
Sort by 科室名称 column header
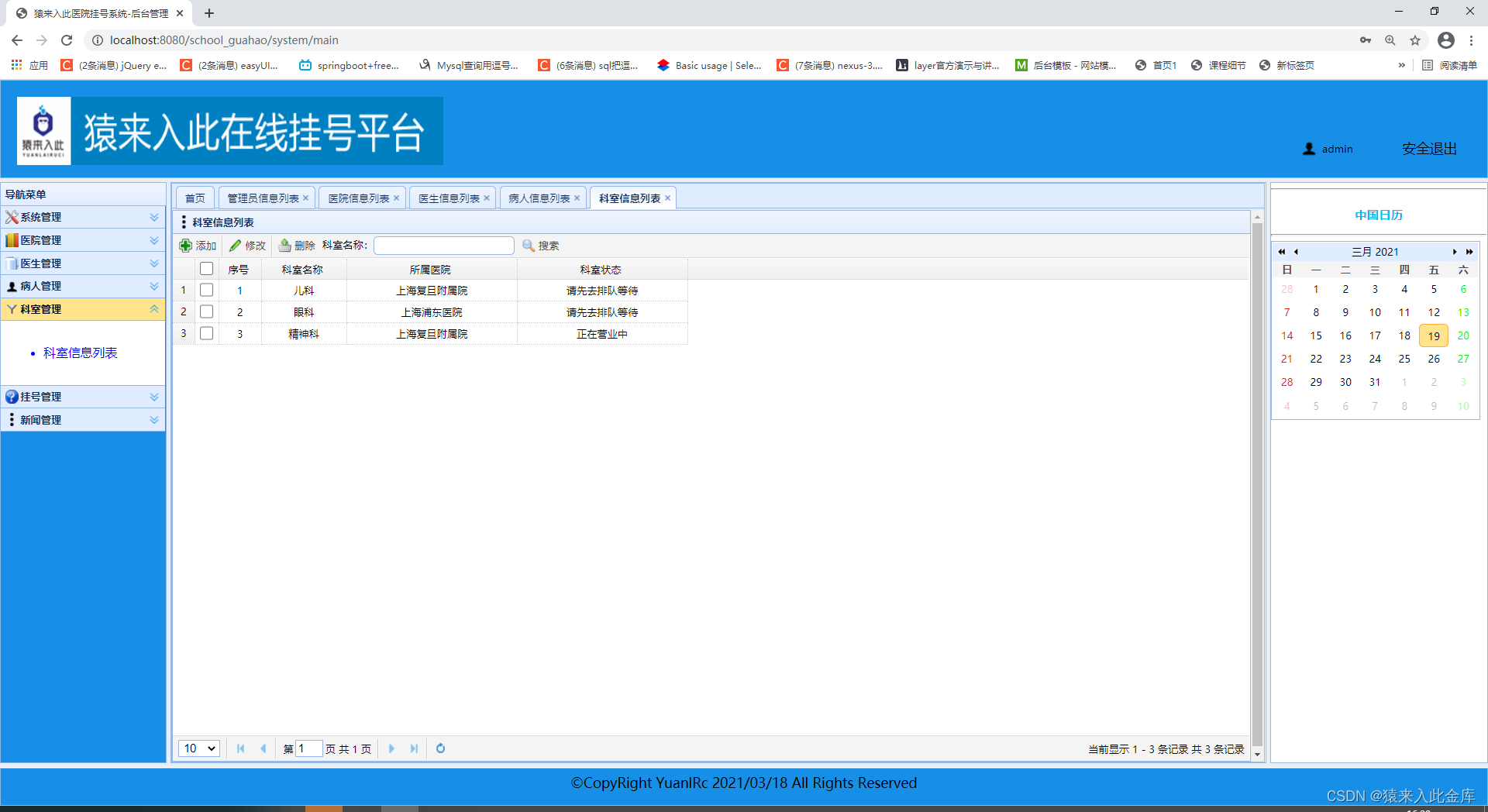coord(303,269)
